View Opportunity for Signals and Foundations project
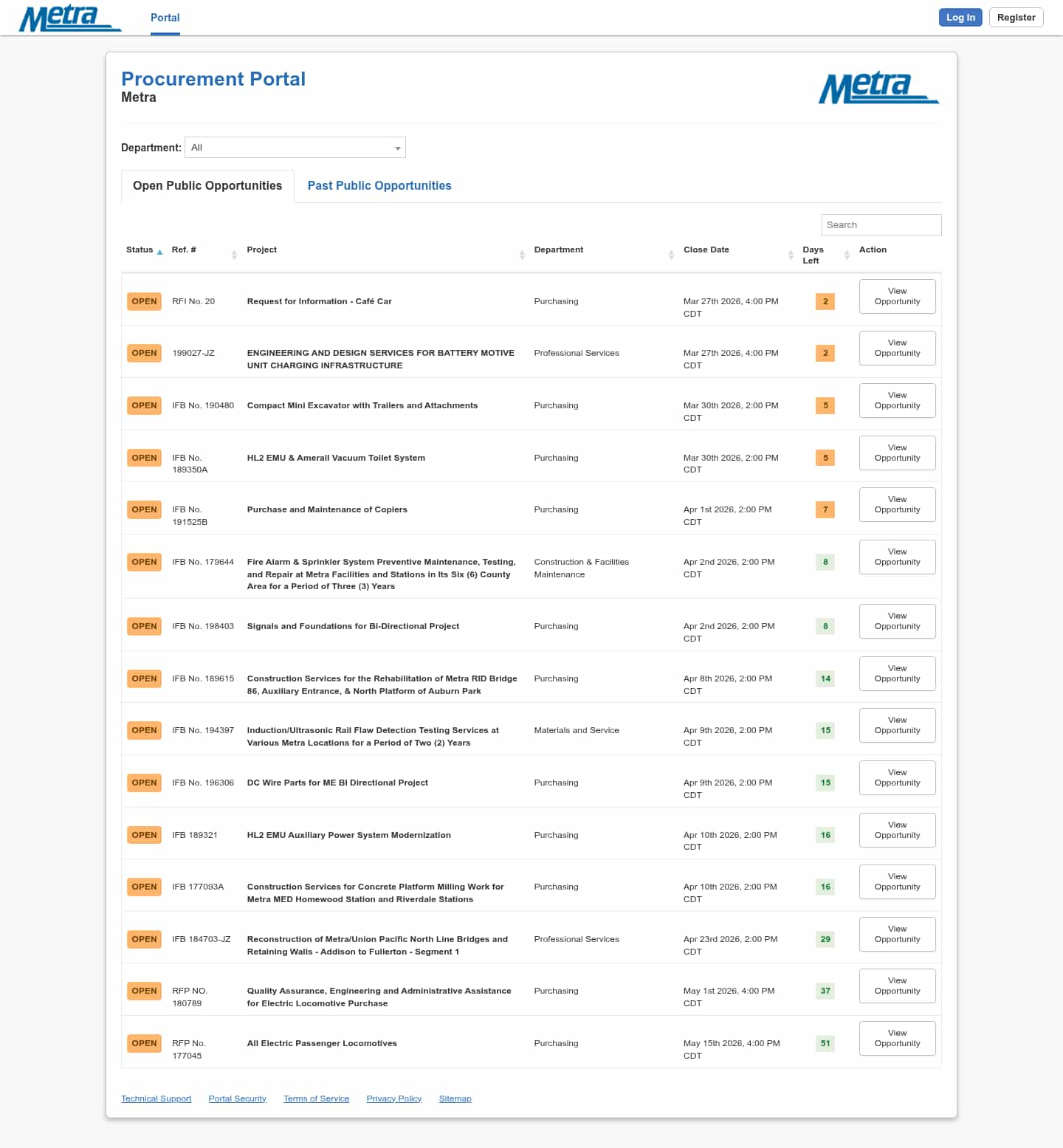1063x1148 pixels. (897, 621)
